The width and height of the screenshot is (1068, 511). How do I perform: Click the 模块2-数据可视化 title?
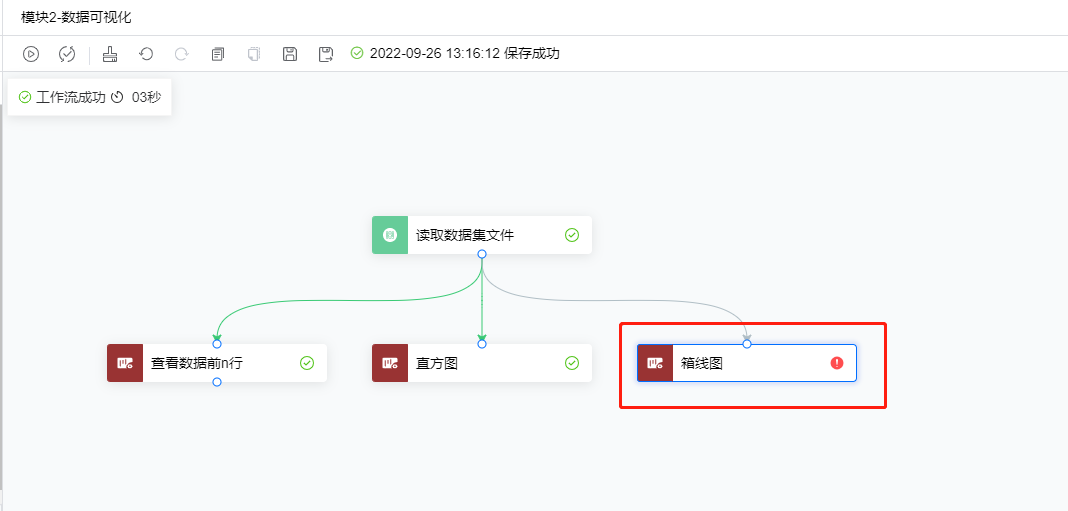click(76, 18)
